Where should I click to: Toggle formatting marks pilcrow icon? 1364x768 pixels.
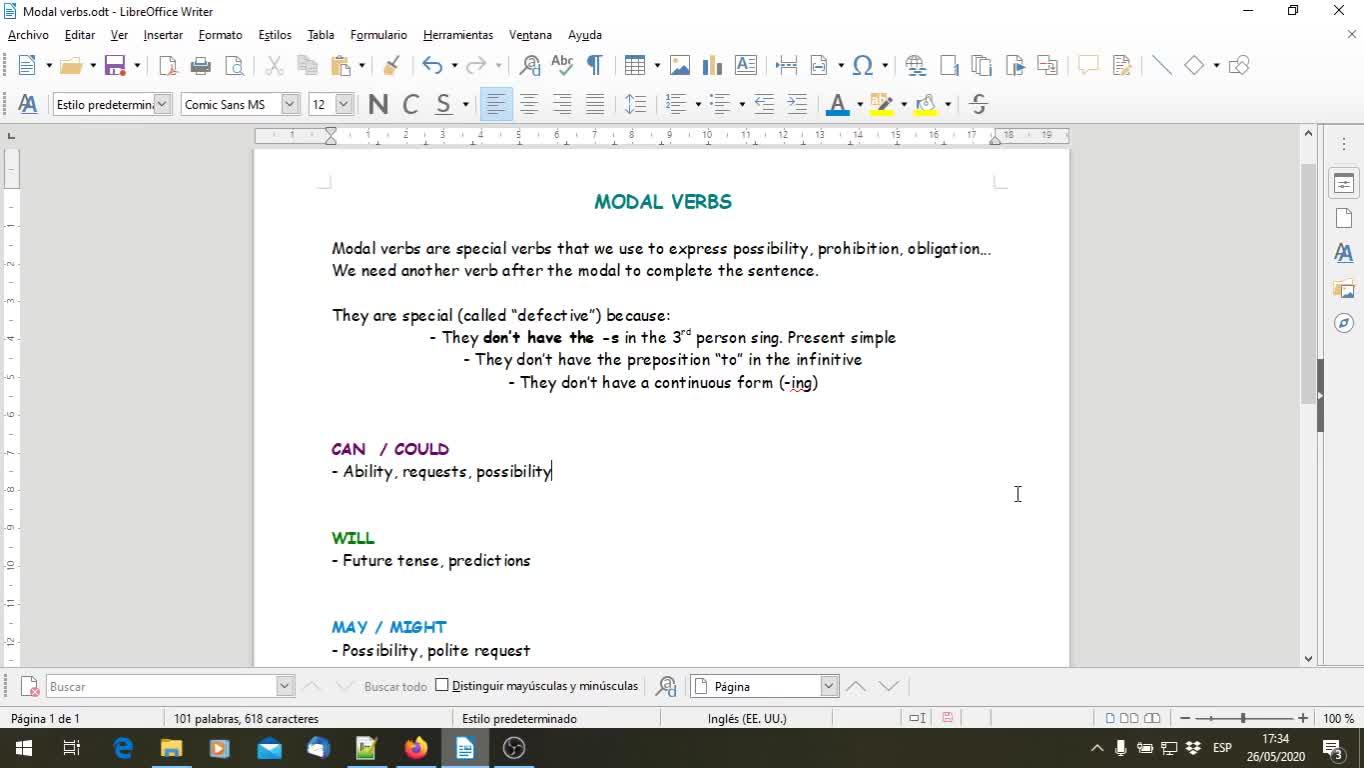click(x=594, y=66)
